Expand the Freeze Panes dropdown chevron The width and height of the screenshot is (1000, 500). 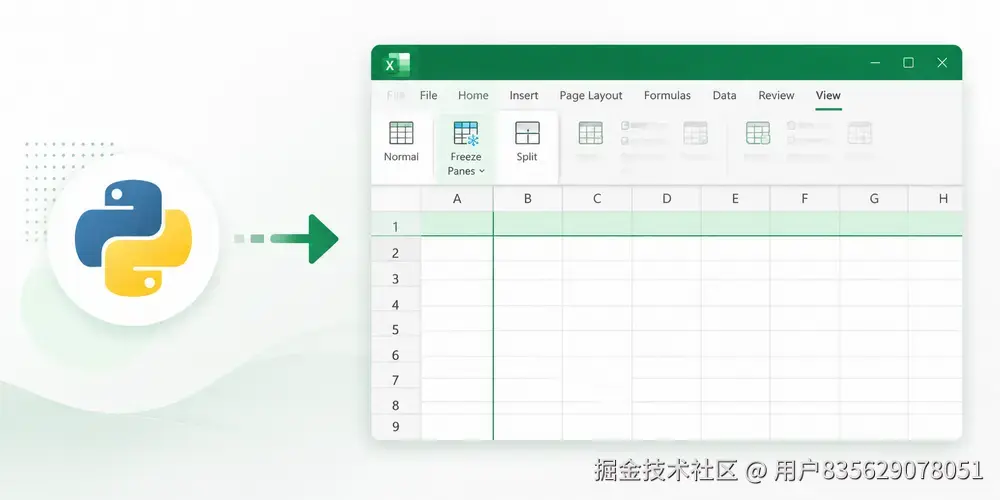[x=482, y=172]
